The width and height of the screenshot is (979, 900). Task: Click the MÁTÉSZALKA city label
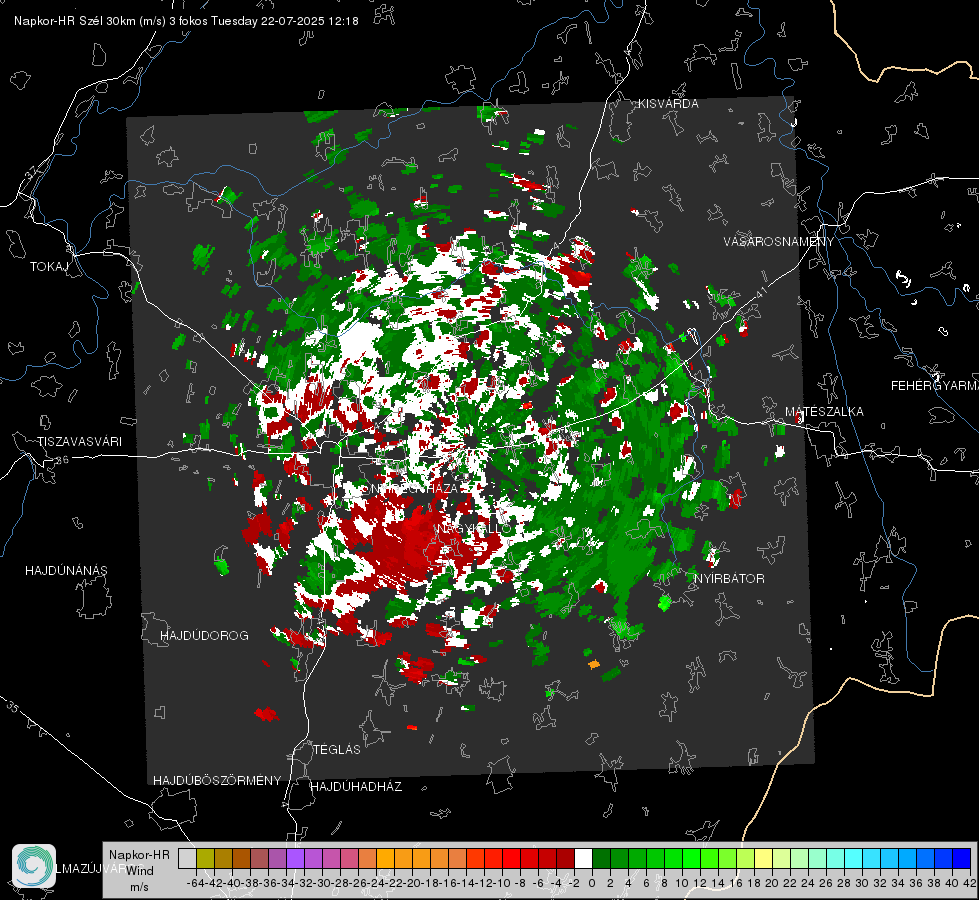(824, 412)
